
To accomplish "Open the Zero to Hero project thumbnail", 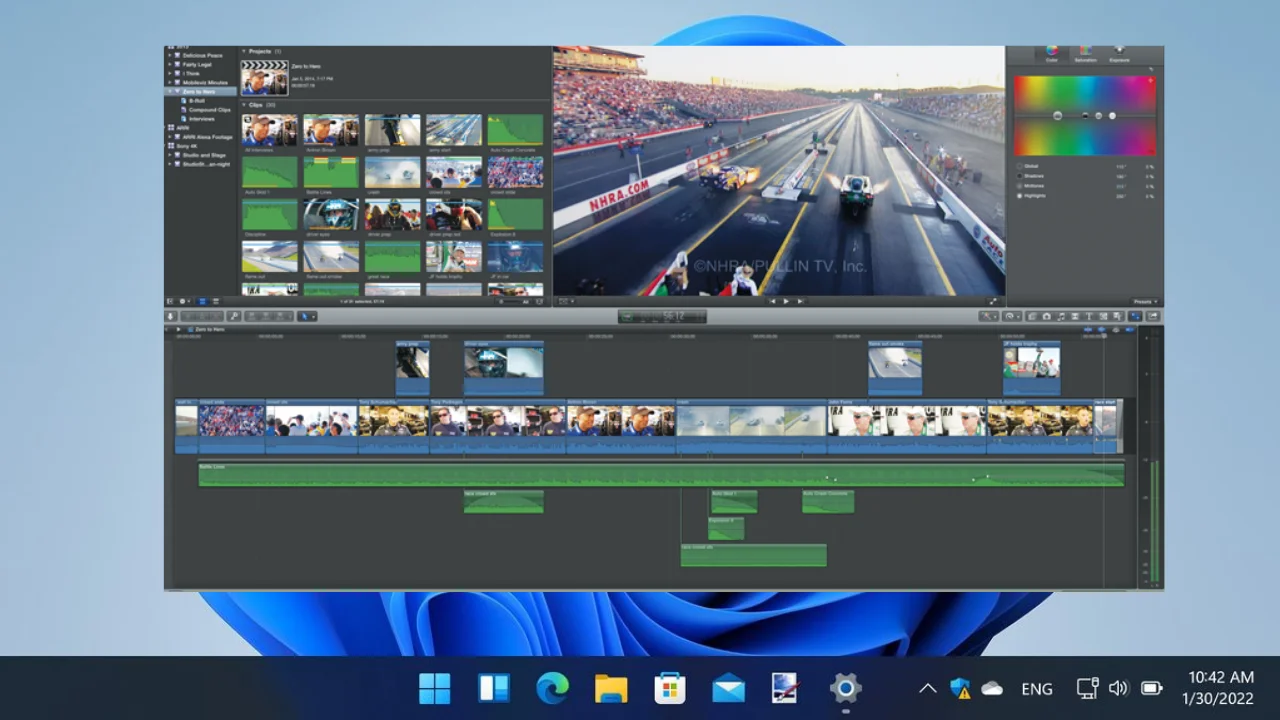I will tap(265, 78).
